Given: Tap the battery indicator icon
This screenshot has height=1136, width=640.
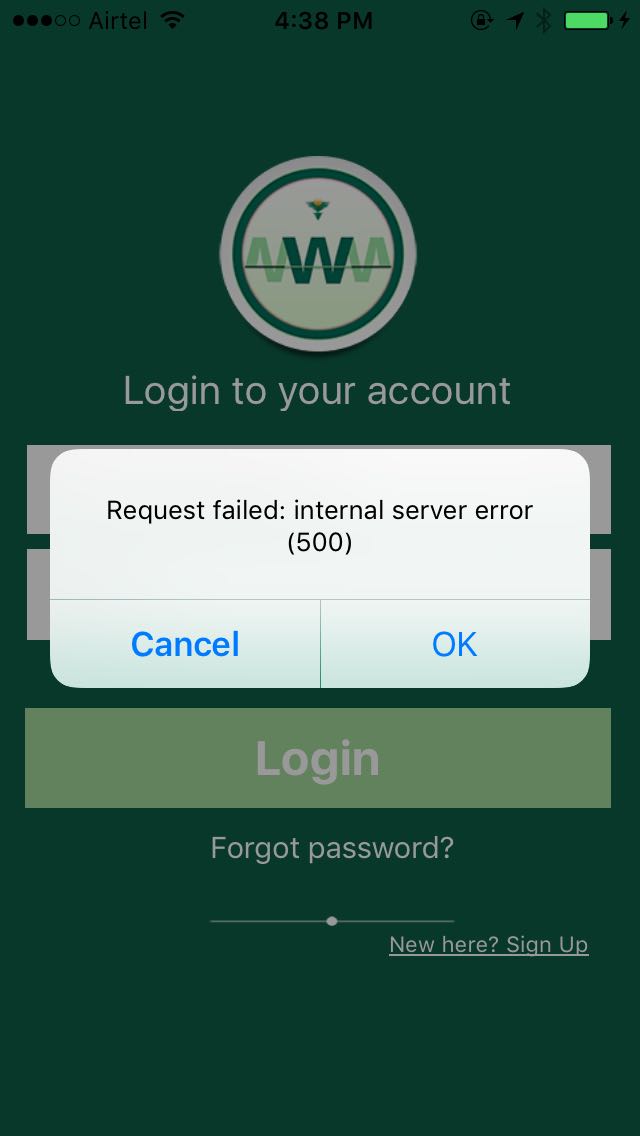Looking at the screenshot, I should point(588,20).
